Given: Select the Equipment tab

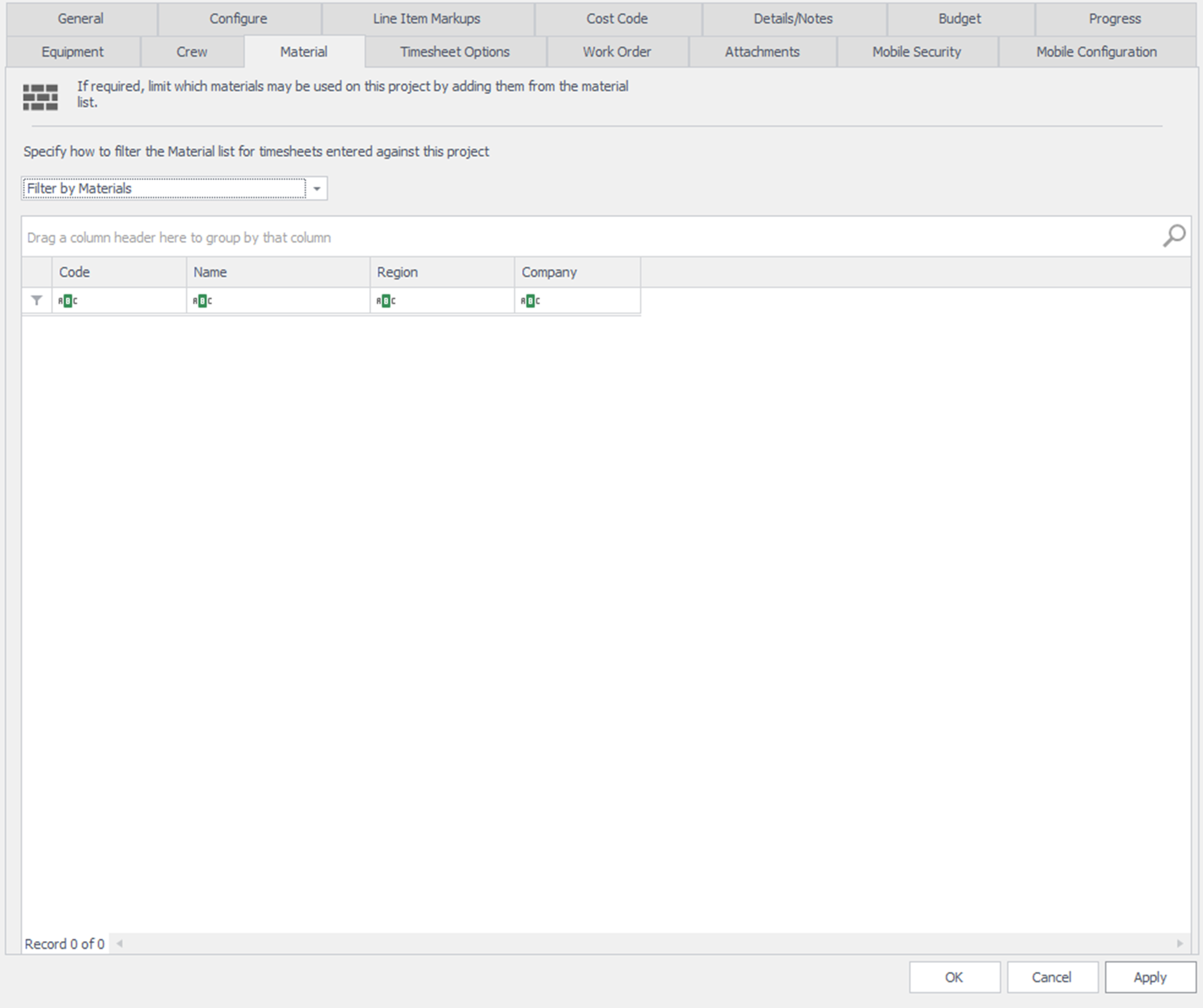Looking at the screenshot, I should 72,52.
